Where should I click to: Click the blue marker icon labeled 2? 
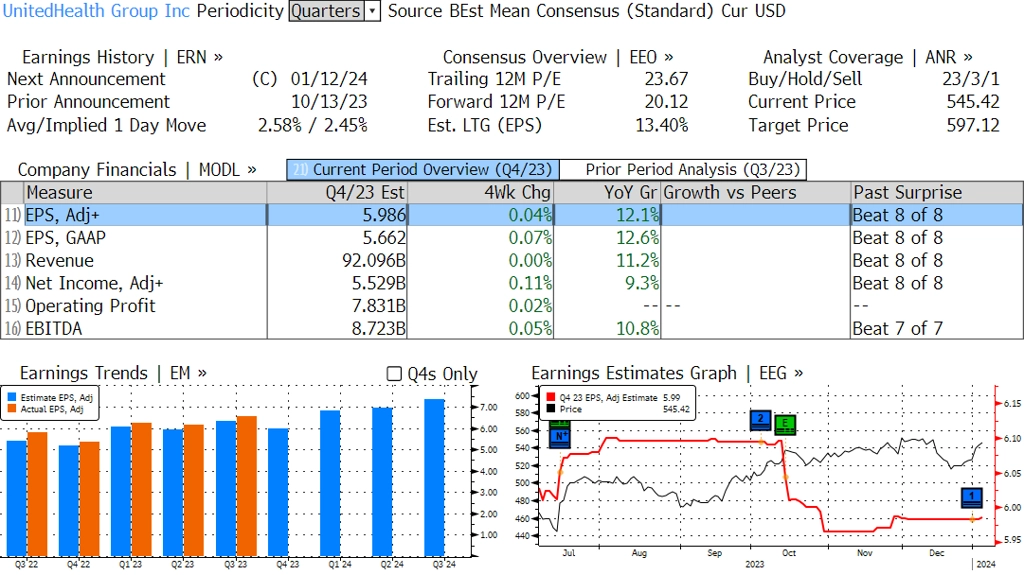coord(761,420)
